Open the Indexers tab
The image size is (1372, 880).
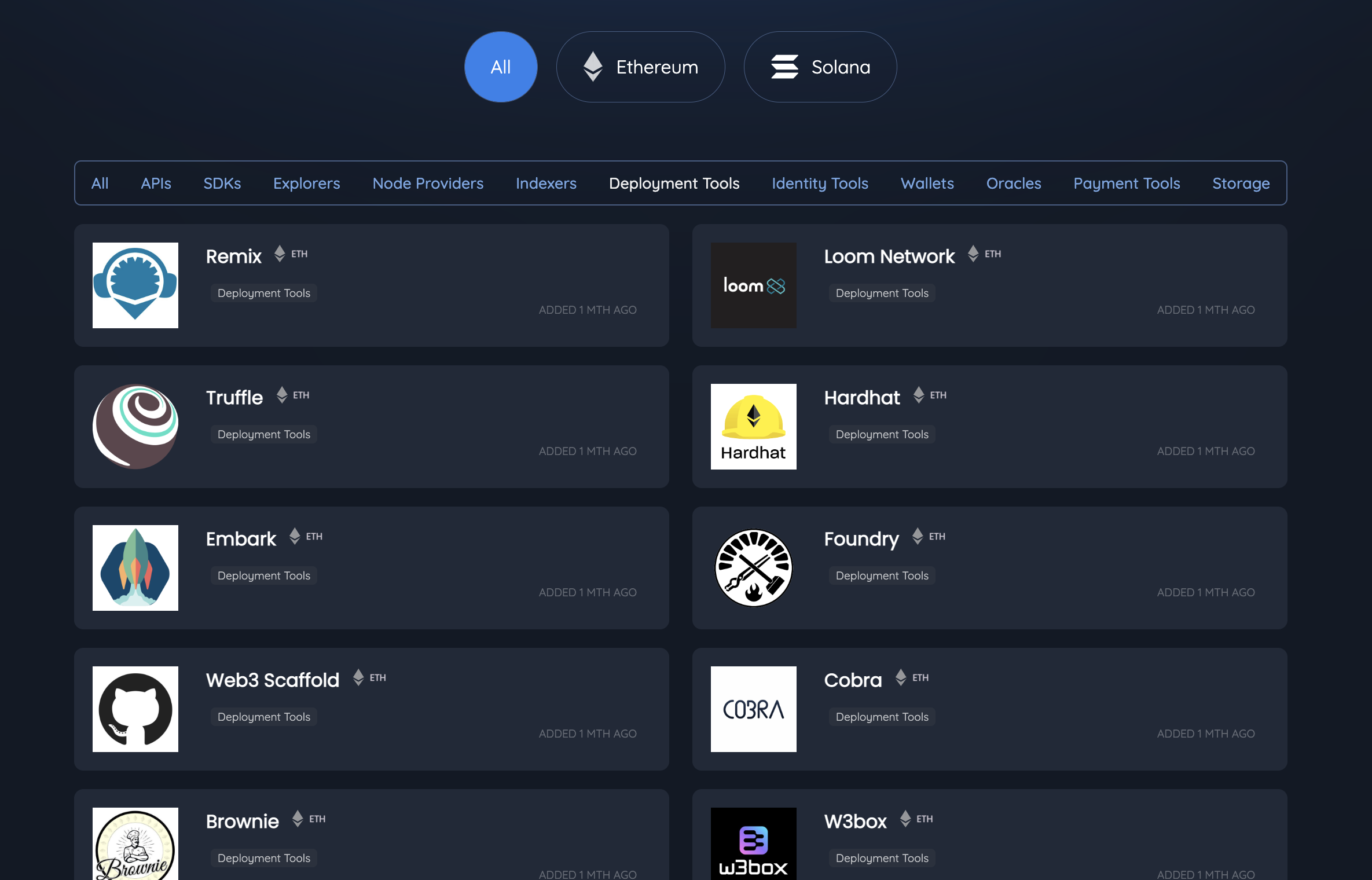[x=546, y=184]
